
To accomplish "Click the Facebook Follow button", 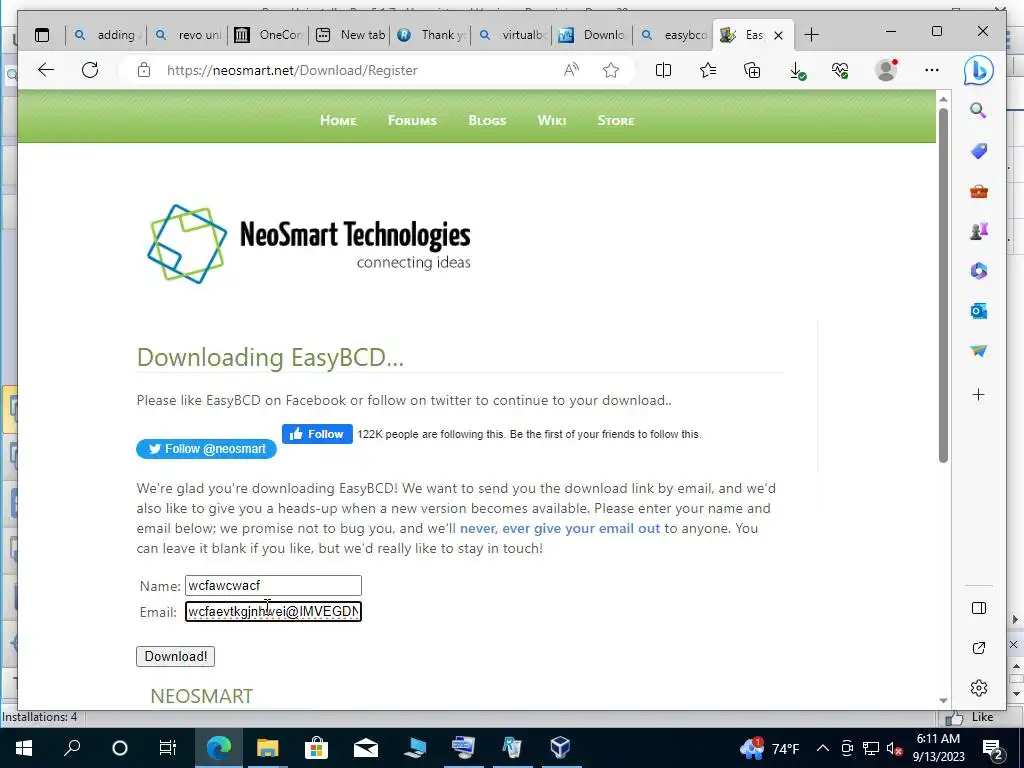I will (x=317, y=434).
